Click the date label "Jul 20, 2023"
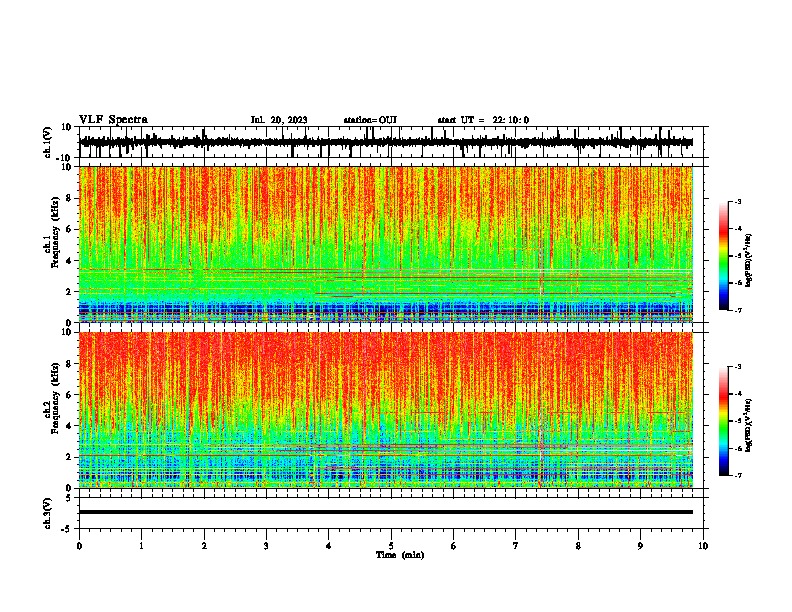Viewport: 792px width, 612px height. click(279, 120)
